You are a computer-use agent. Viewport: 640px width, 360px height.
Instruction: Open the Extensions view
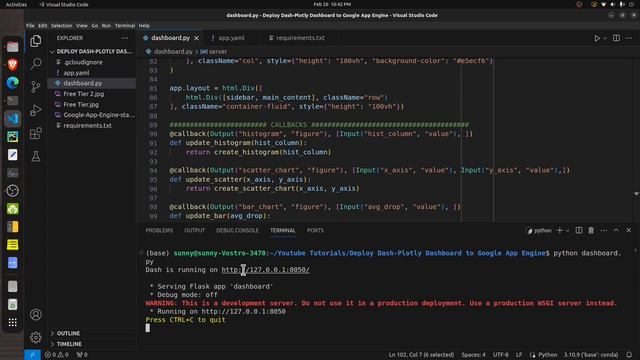coord(36,133)
